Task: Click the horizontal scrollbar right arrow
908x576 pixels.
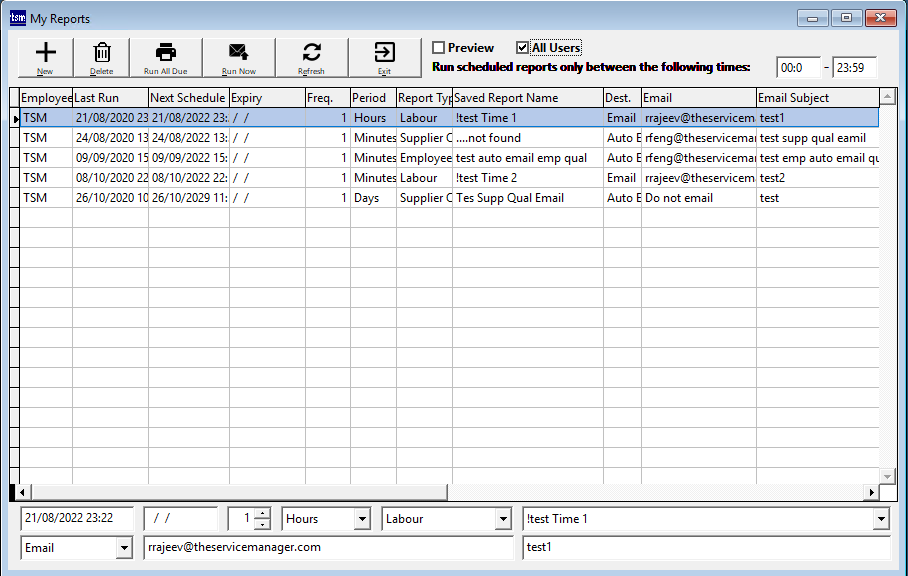Action: [872, 492]
